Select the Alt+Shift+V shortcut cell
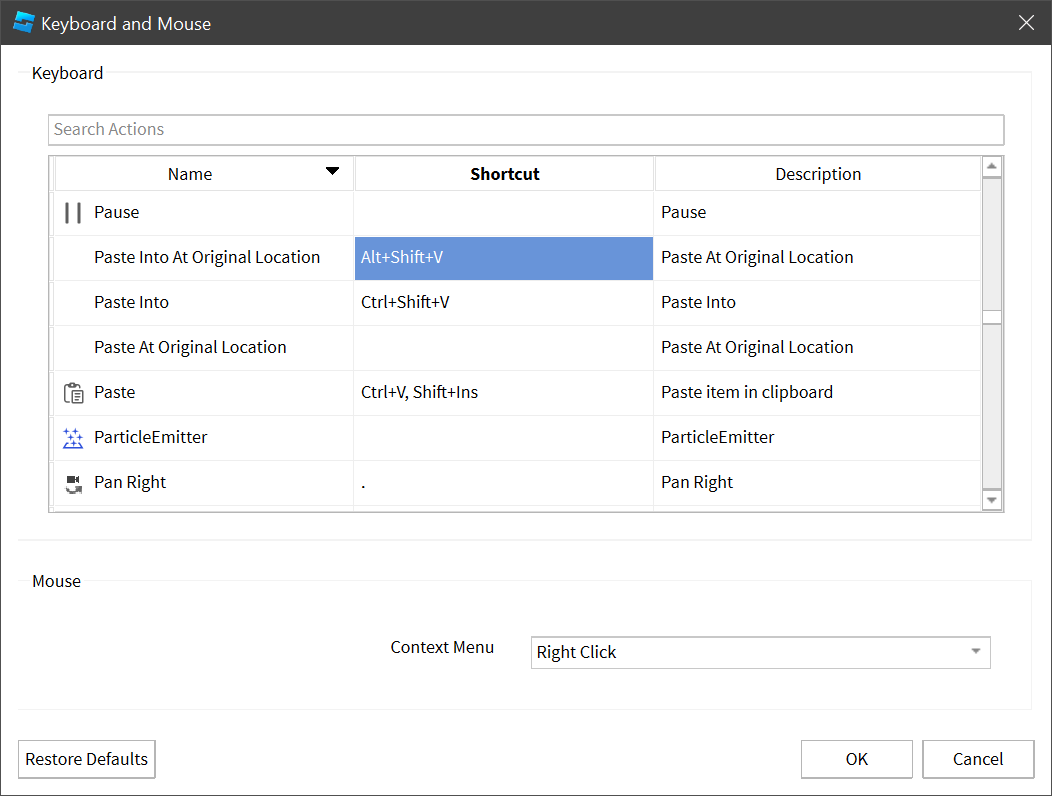The width and height of the screenshot is (1052, 796). pyautogui.click(x=504, y=258)
